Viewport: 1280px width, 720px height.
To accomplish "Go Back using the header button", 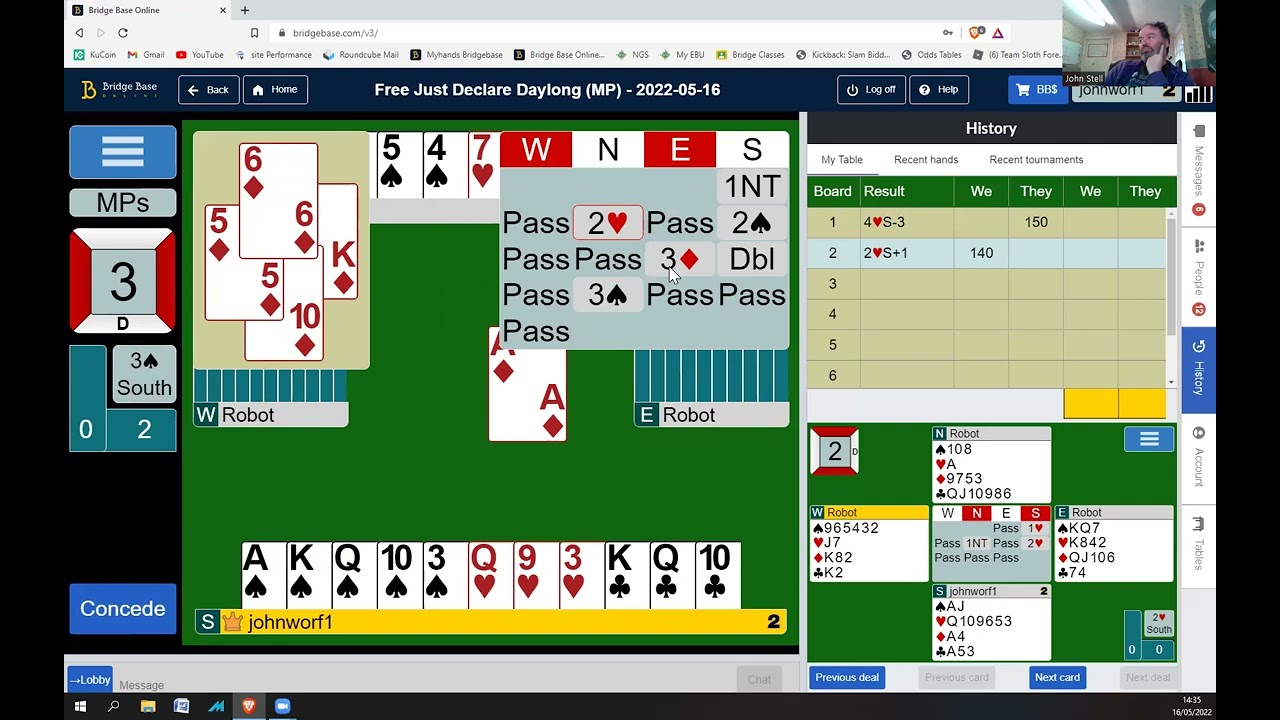I will point(208,90).
